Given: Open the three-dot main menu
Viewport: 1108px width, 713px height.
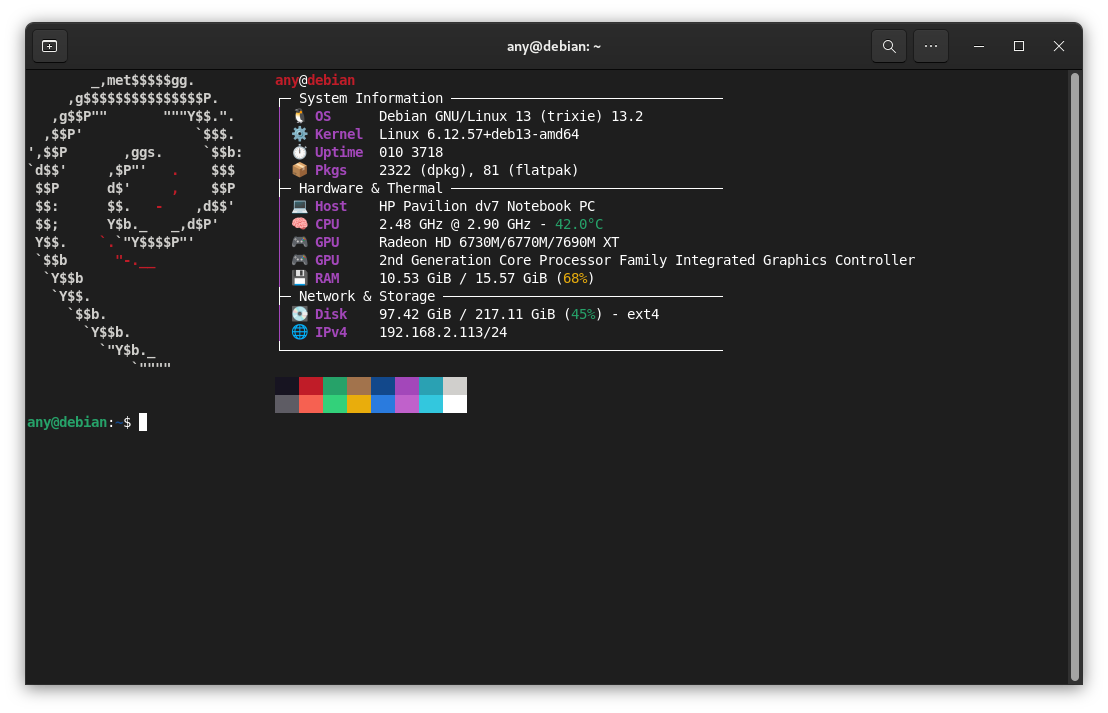Looking at the screenshot, I should [931, 46].
